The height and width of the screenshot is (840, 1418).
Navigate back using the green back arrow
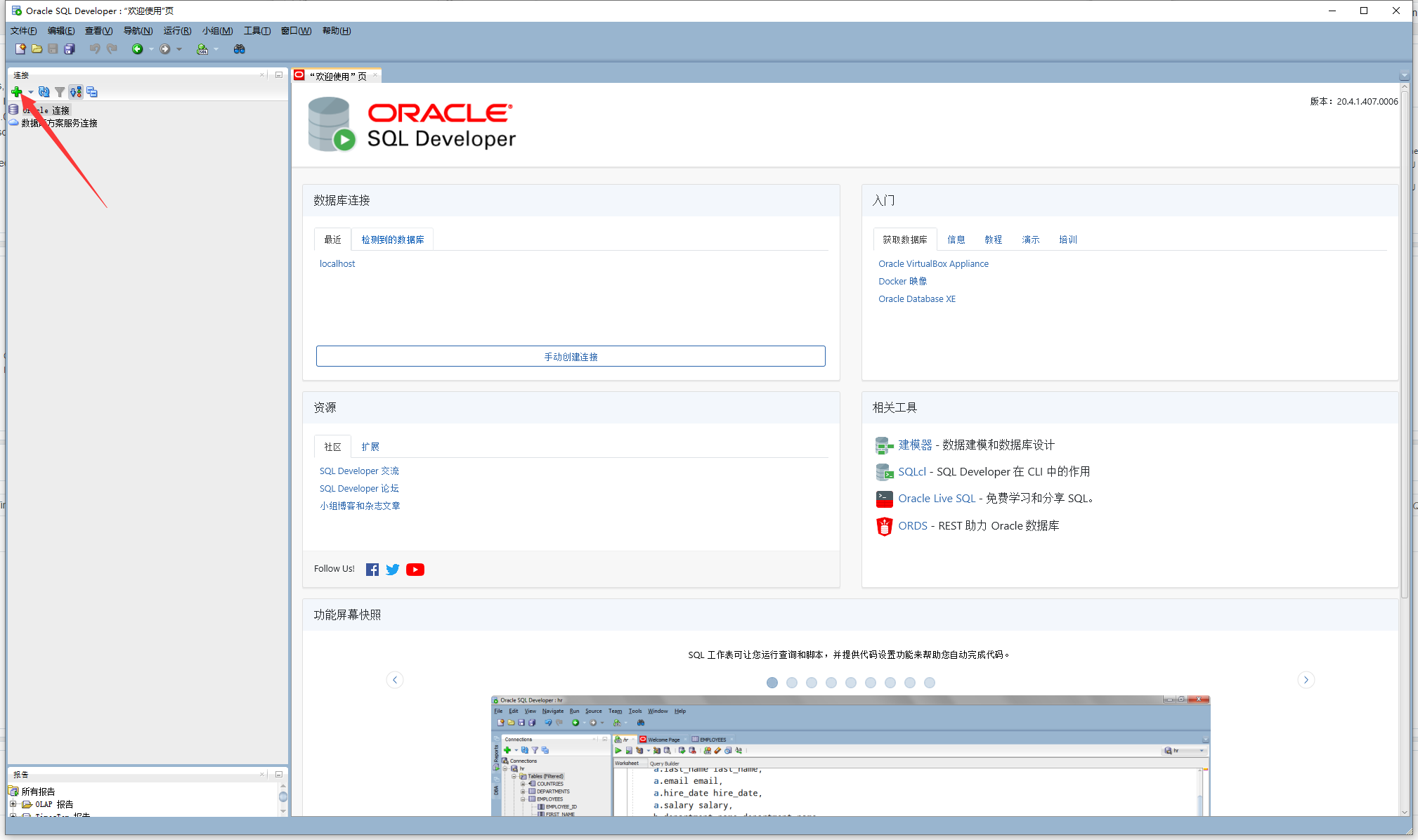point(138,49)
